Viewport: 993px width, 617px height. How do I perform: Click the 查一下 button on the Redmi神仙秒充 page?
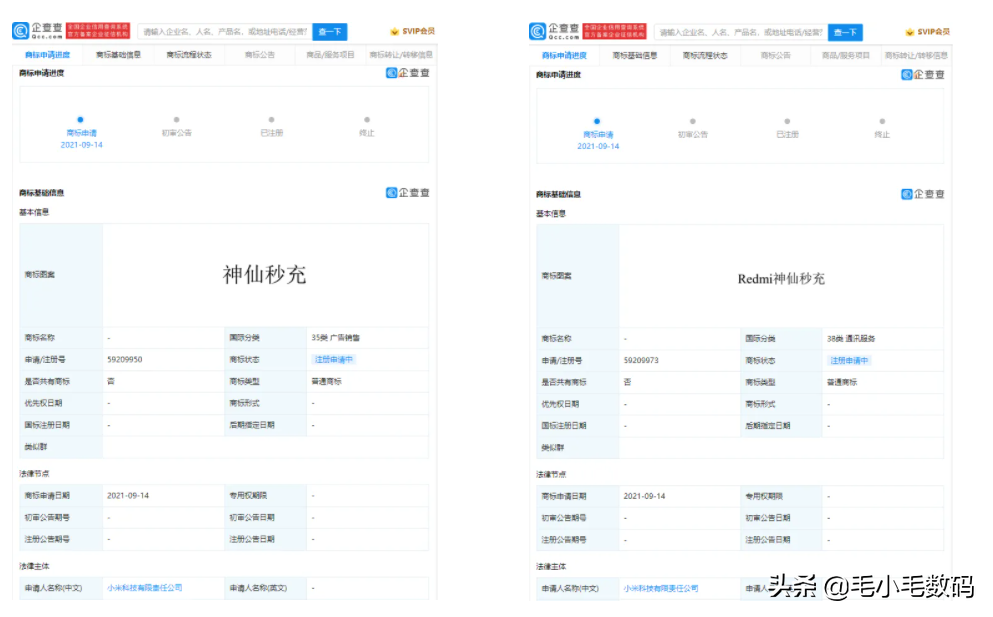(x=845, y=32)
